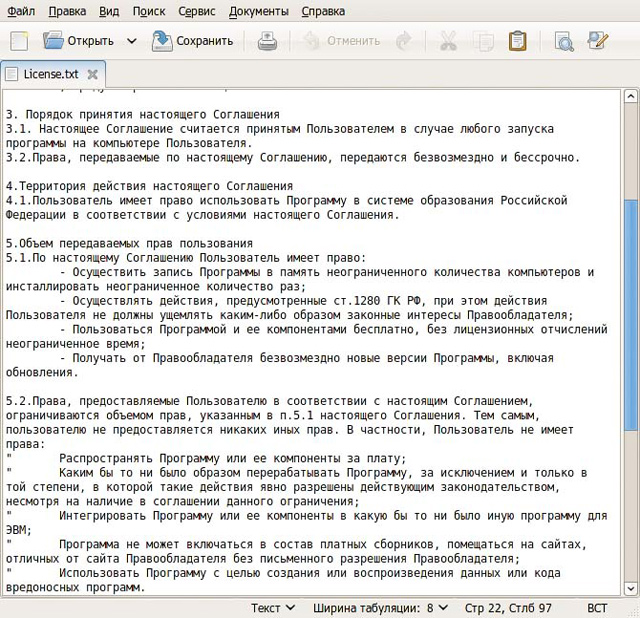Open find and replace icon
This screenshot has width=640, height=618.
coord(598,40)
